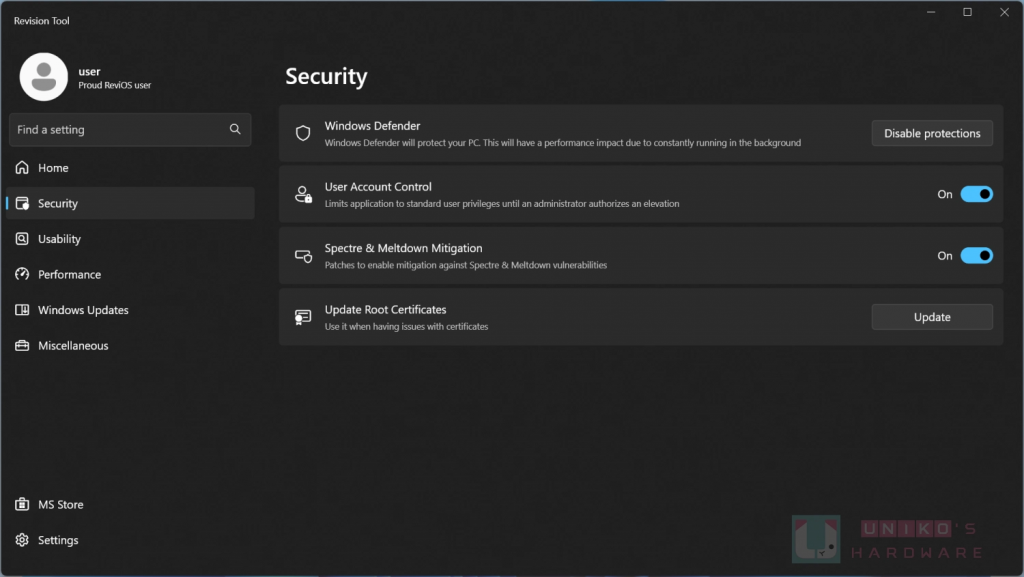Click the Windows Defender title text
Viewport: 1024px width, 577px height.
(372, 126)
